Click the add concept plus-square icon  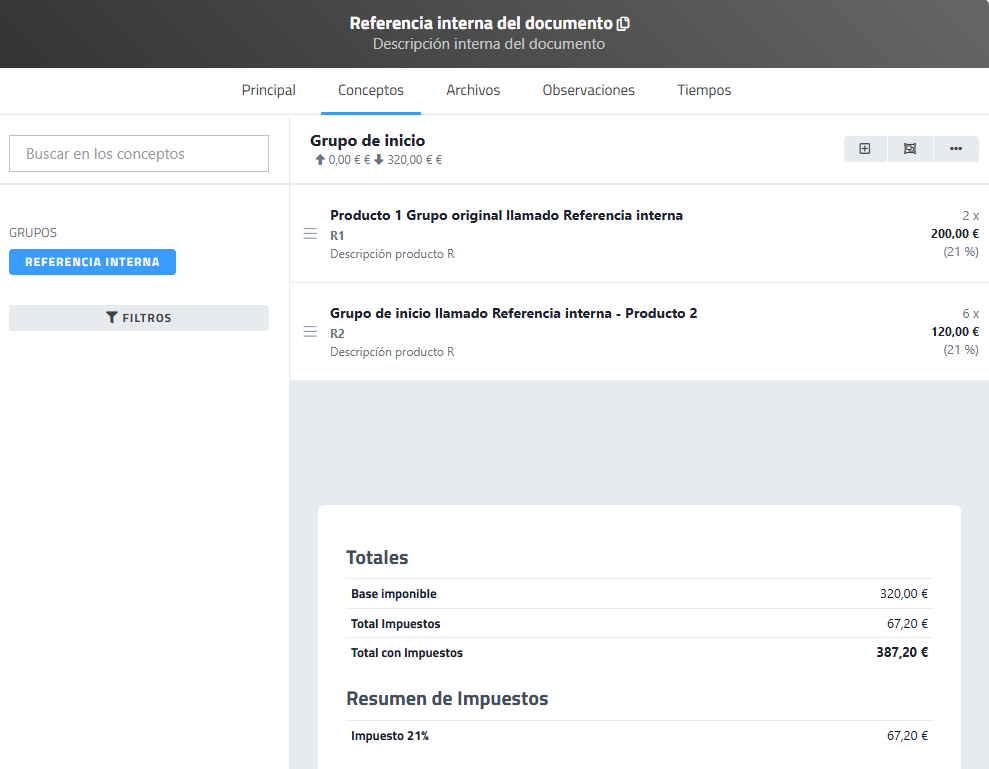point(865,149)
